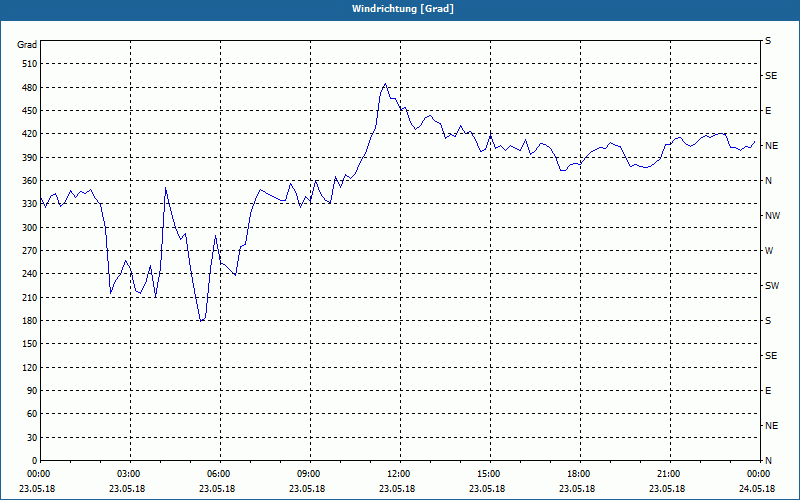Click the 'E' compass label level with 90
The image size is (800, 500).
tap(768, 391)
